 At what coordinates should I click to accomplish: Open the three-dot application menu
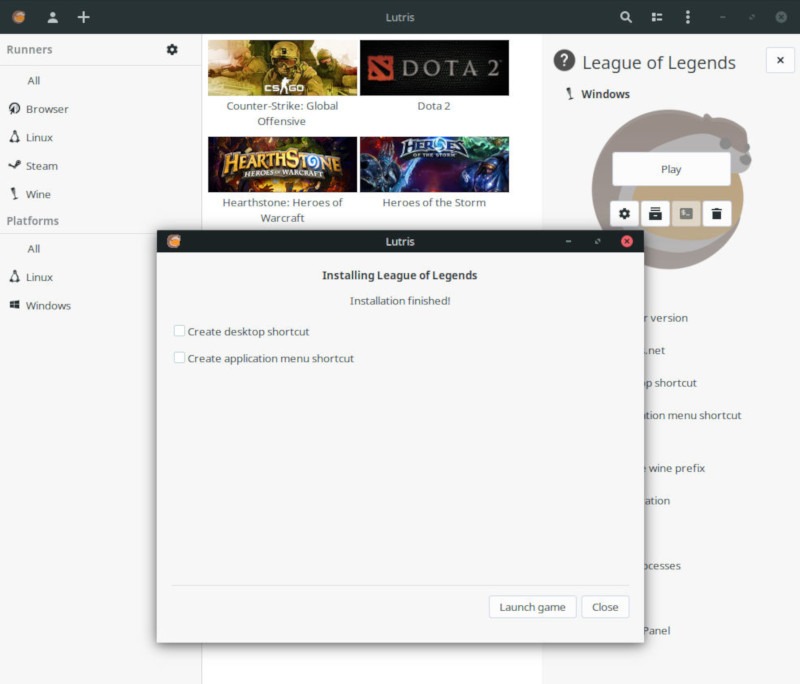(x=687, y=17)
